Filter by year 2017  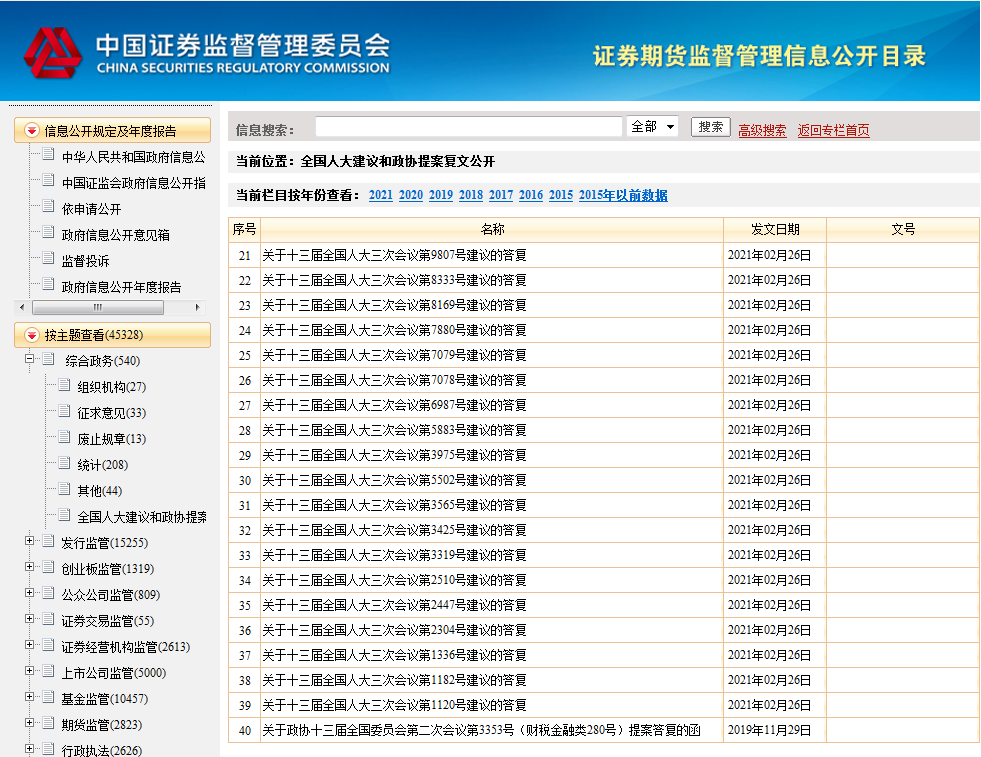coord(501,195)
